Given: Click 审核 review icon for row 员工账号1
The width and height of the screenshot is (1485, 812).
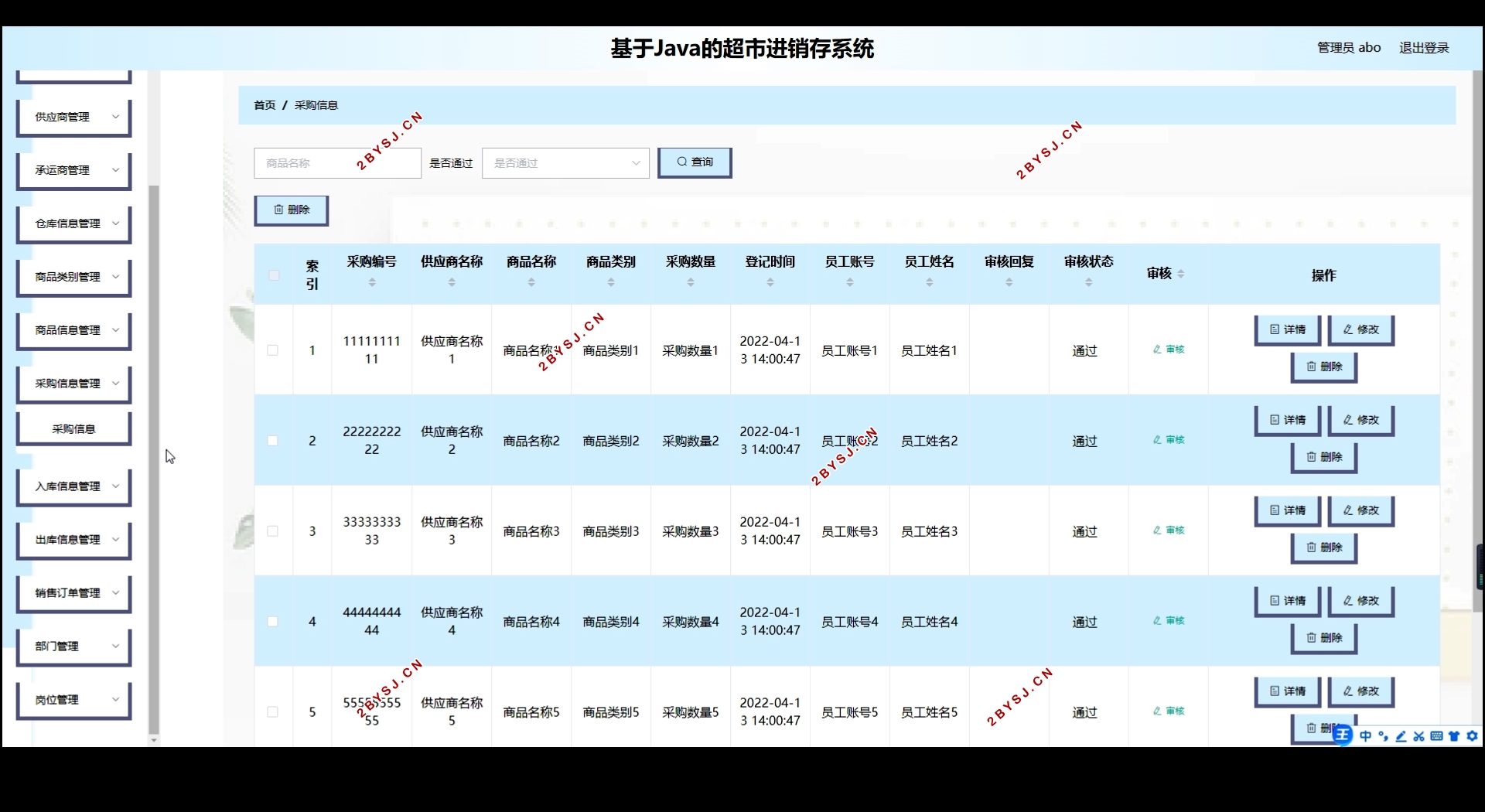Looking at the screenshot, I should [1169, 350].
